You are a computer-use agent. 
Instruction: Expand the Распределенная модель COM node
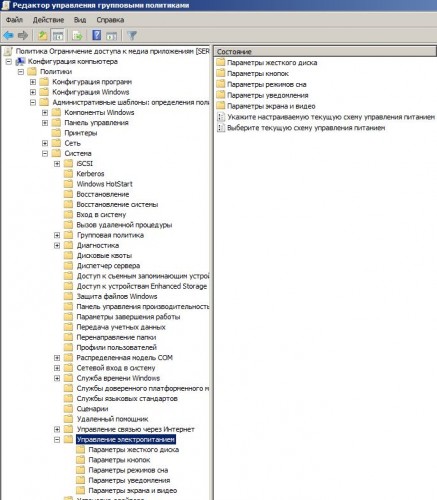pyautogui.click(x=57, y=358)
